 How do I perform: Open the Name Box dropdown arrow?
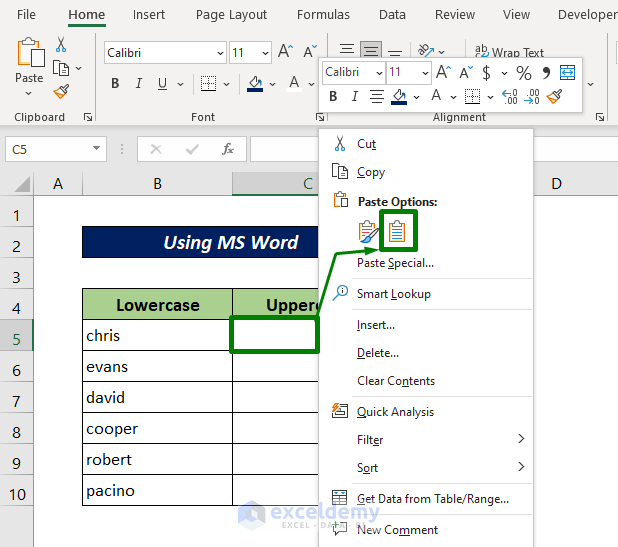[96, 148]
